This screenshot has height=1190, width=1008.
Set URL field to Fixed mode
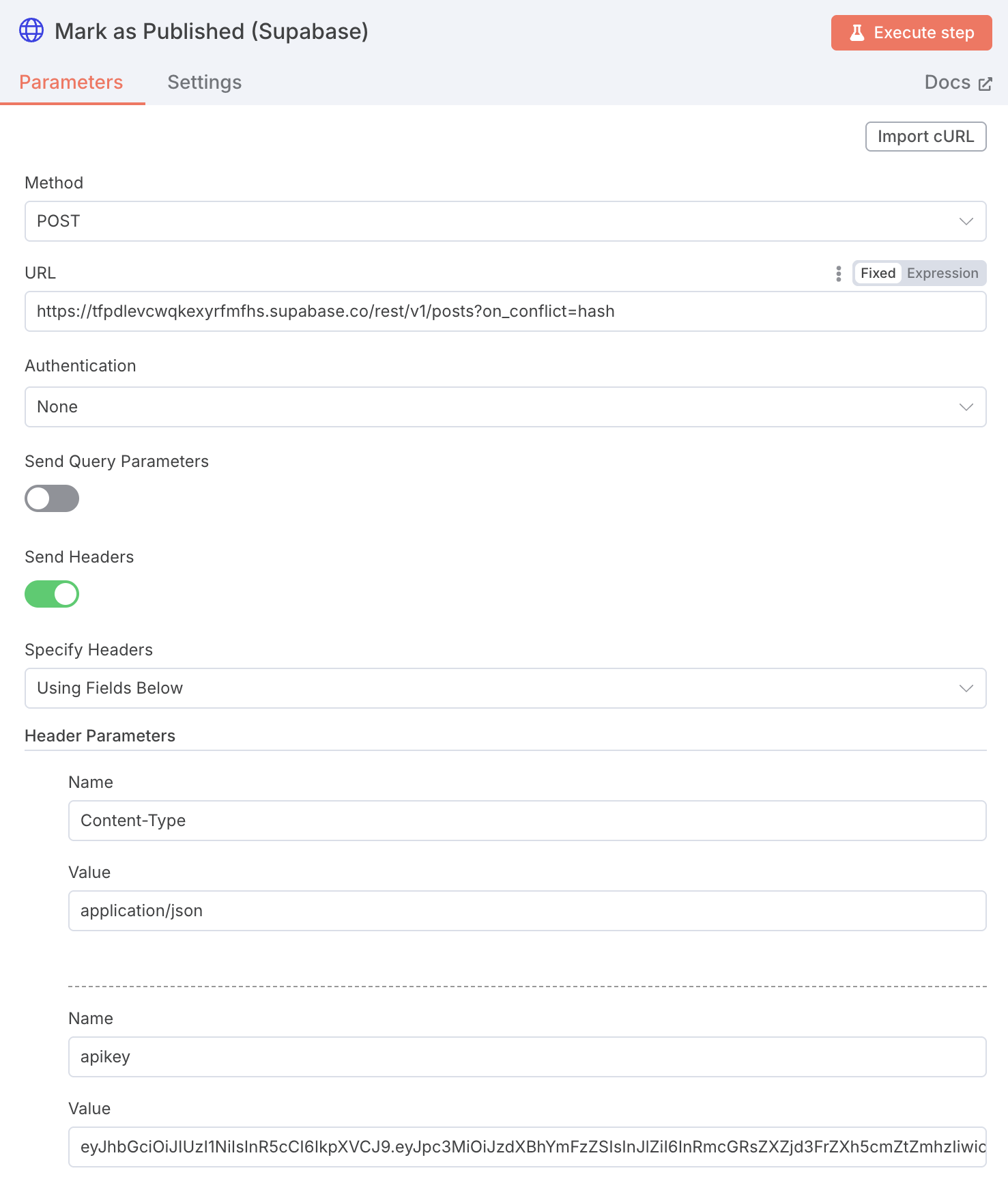878,274
